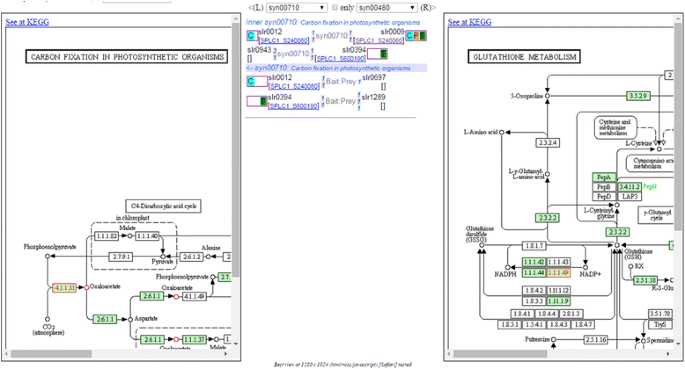Image resolution: width=685 pixels, height=369 pixels.
Task: Select enzyme box 2.8.1.3
Action: pos(571,314)
